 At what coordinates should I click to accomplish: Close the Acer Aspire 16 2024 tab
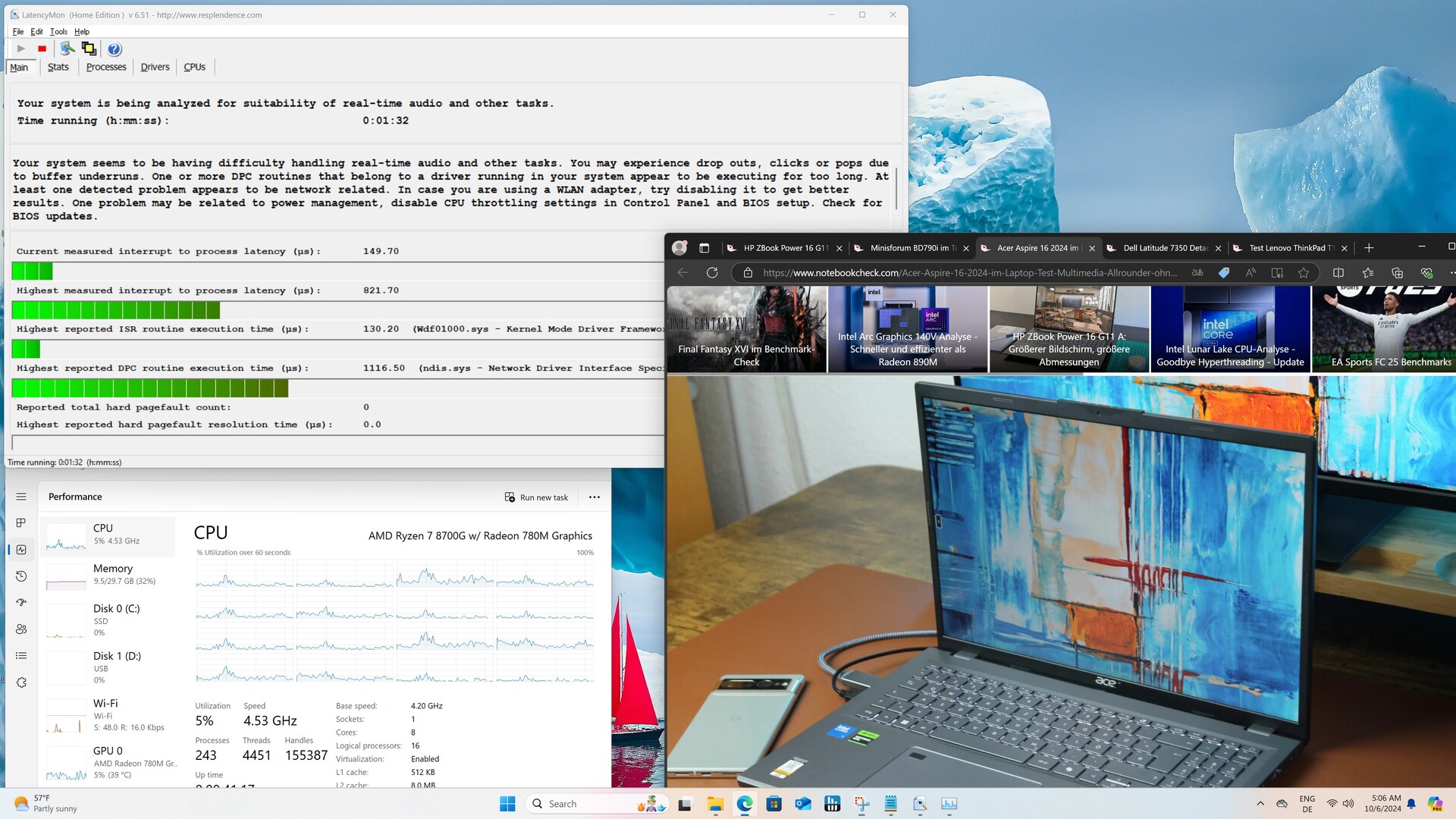(x=1092, y=248)
